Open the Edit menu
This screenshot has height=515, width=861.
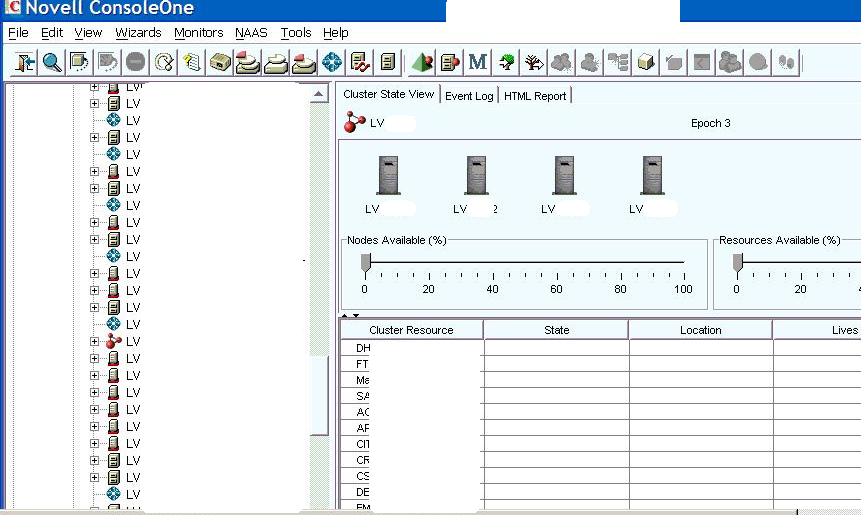pos(52,33)
